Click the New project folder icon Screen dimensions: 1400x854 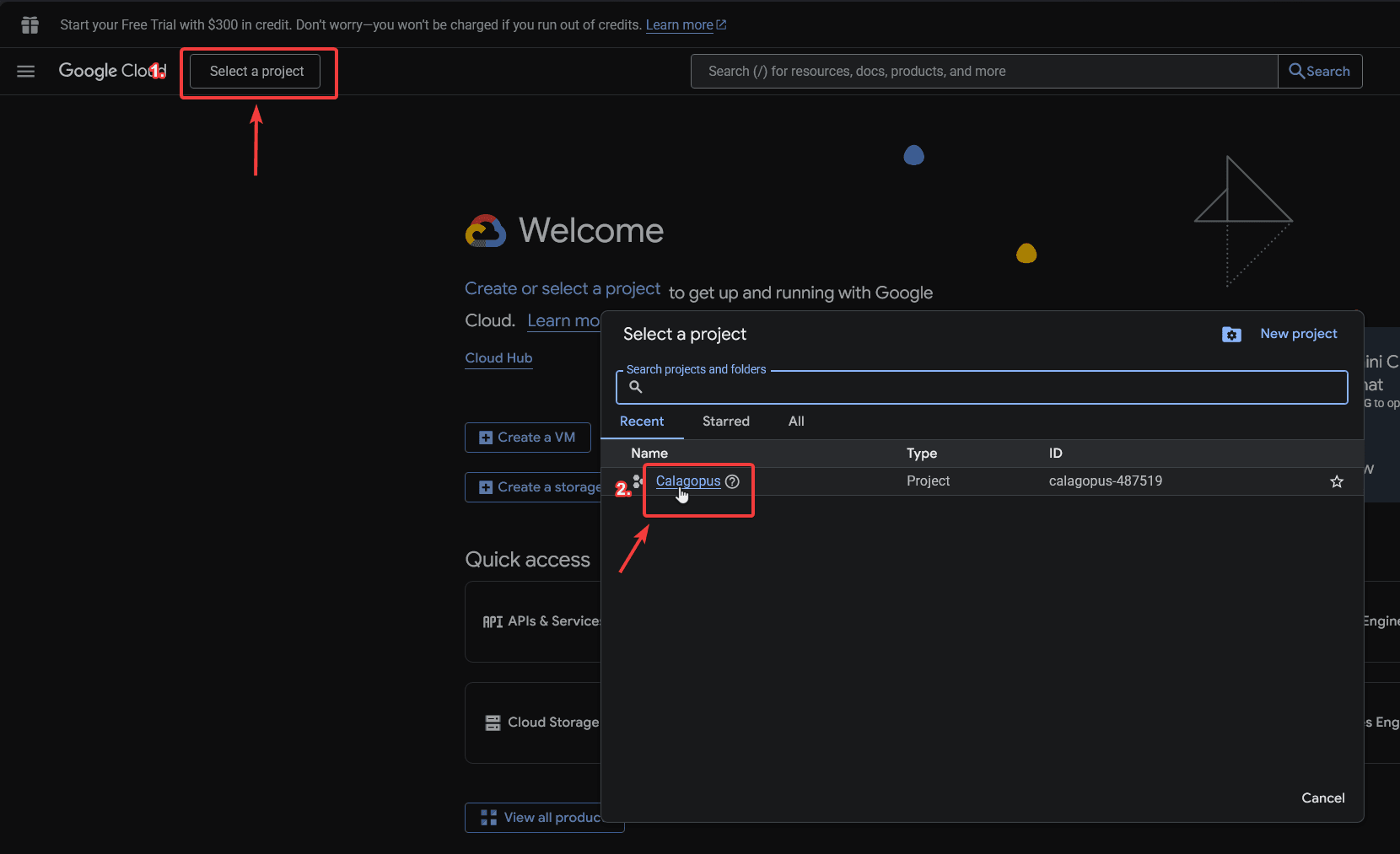1231,335
